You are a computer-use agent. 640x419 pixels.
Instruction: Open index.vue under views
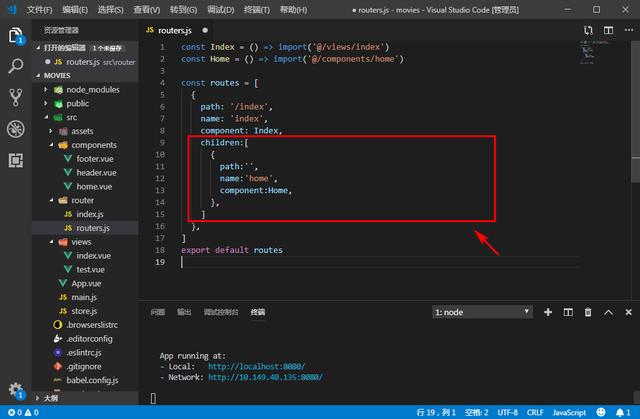[93, 256]
